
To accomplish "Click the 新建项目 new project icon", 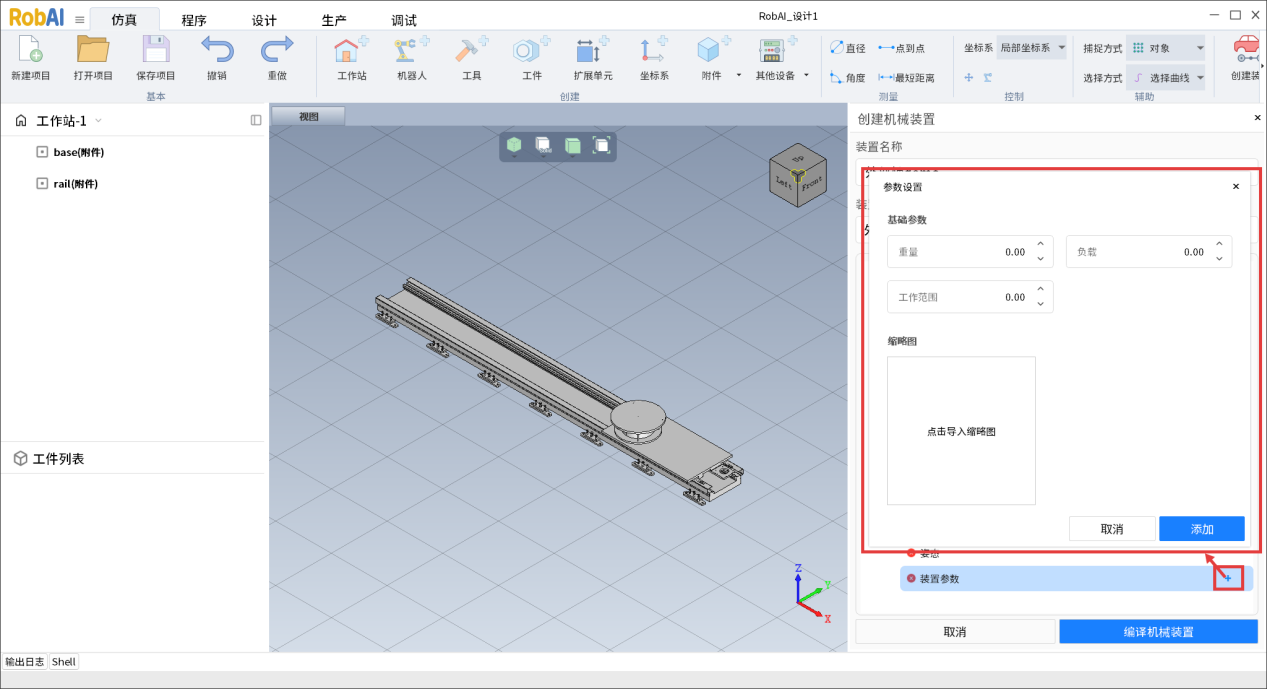I will click(x=30, y=50).
